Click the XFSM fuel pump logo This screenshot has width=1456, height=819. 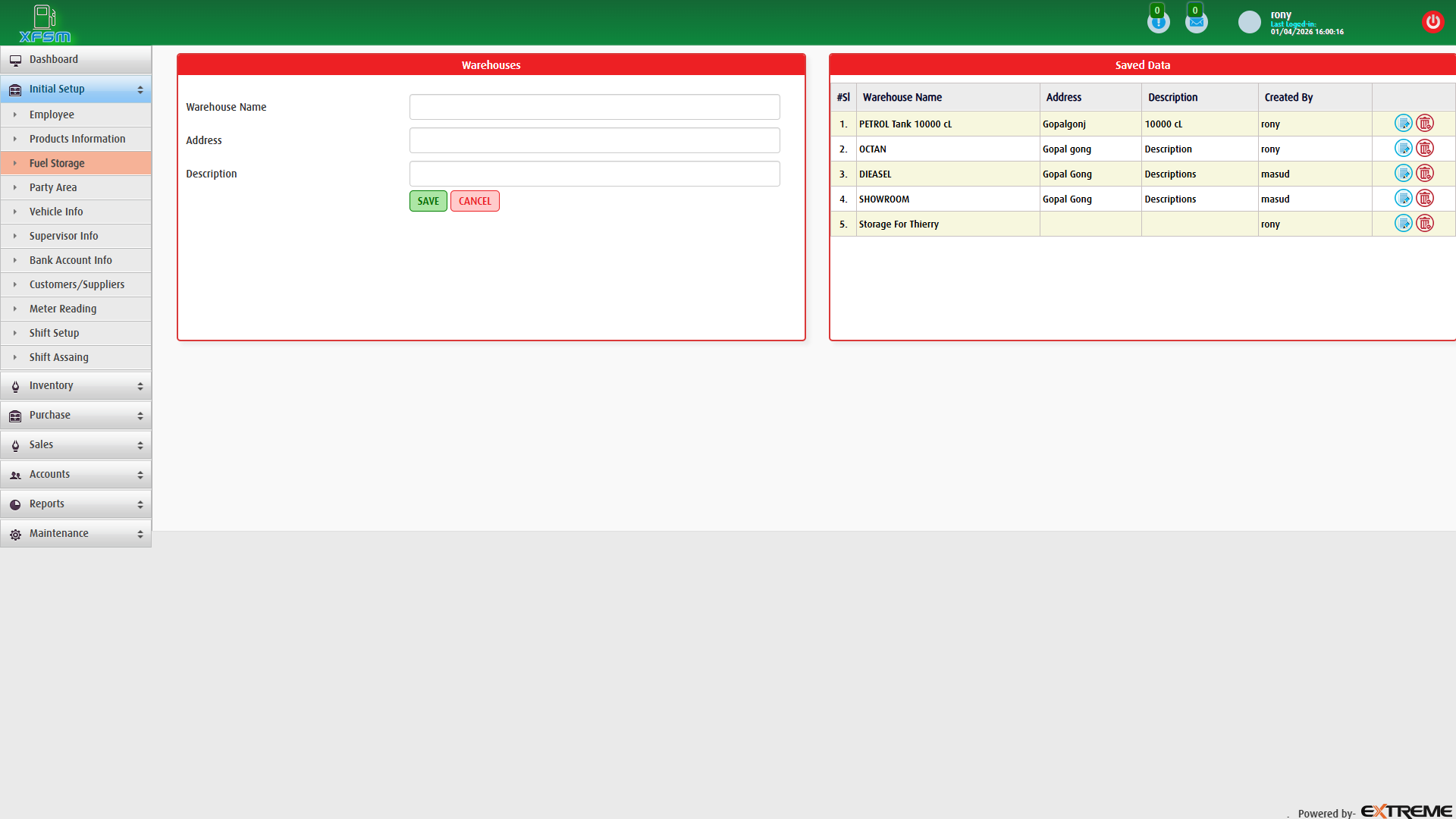click(45, 23)
